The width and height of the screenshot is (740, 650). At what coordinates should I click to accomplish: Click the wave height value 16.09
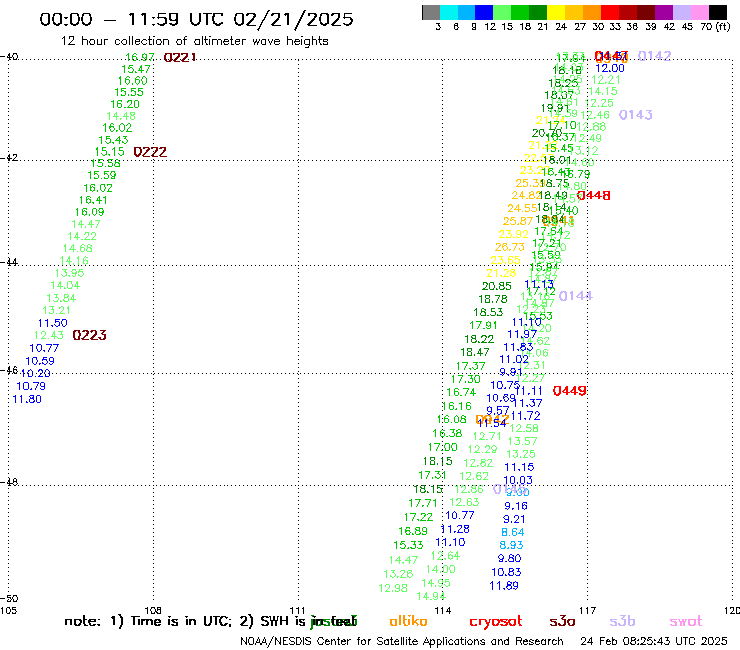(89, 212)
